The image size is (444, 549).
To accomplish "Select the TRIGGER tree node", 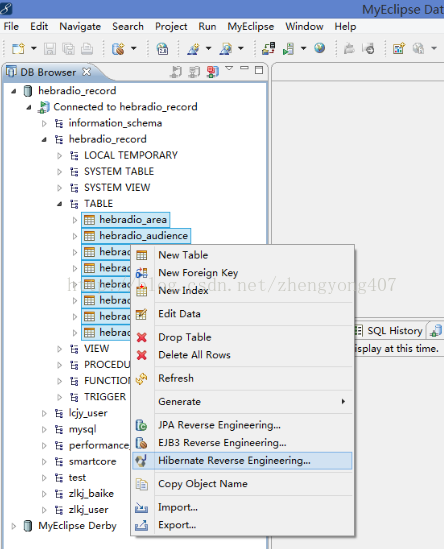I will (105, 397).
